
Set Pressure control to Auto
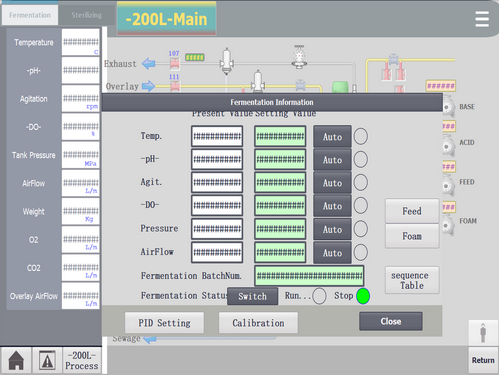tap(332, 229)
